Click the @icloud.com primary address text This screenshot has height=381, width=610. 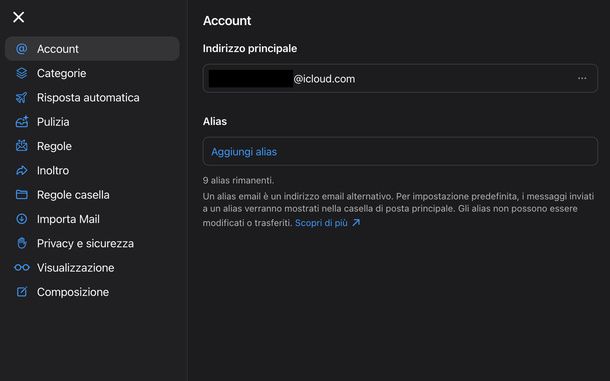(324, 79)
